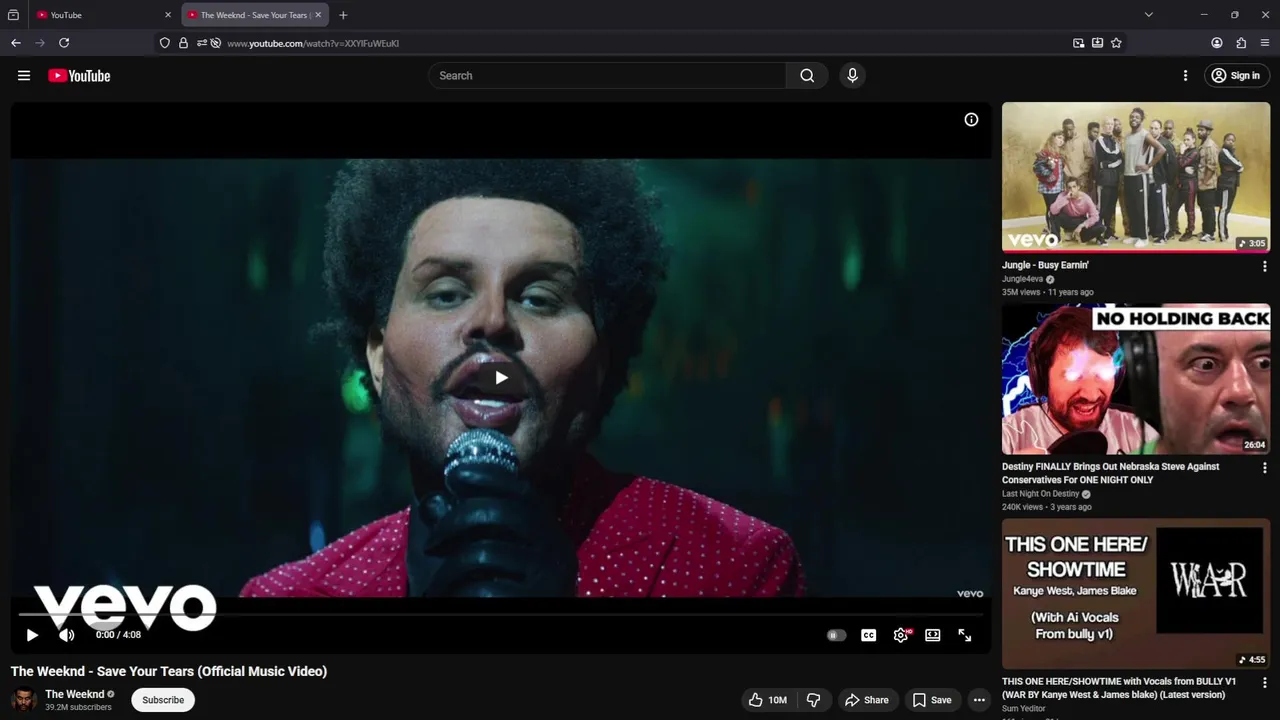Open browser account profile icon

pyautogui.click(x=1217, y=43)
